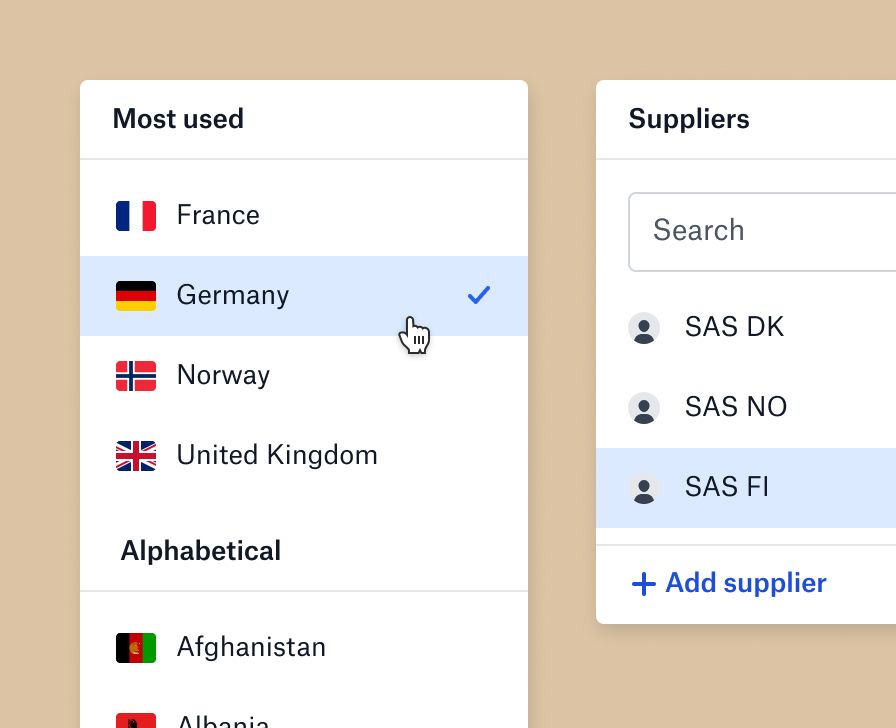Uncheck the checkmark next to Germany

click(x=479, y=295)
